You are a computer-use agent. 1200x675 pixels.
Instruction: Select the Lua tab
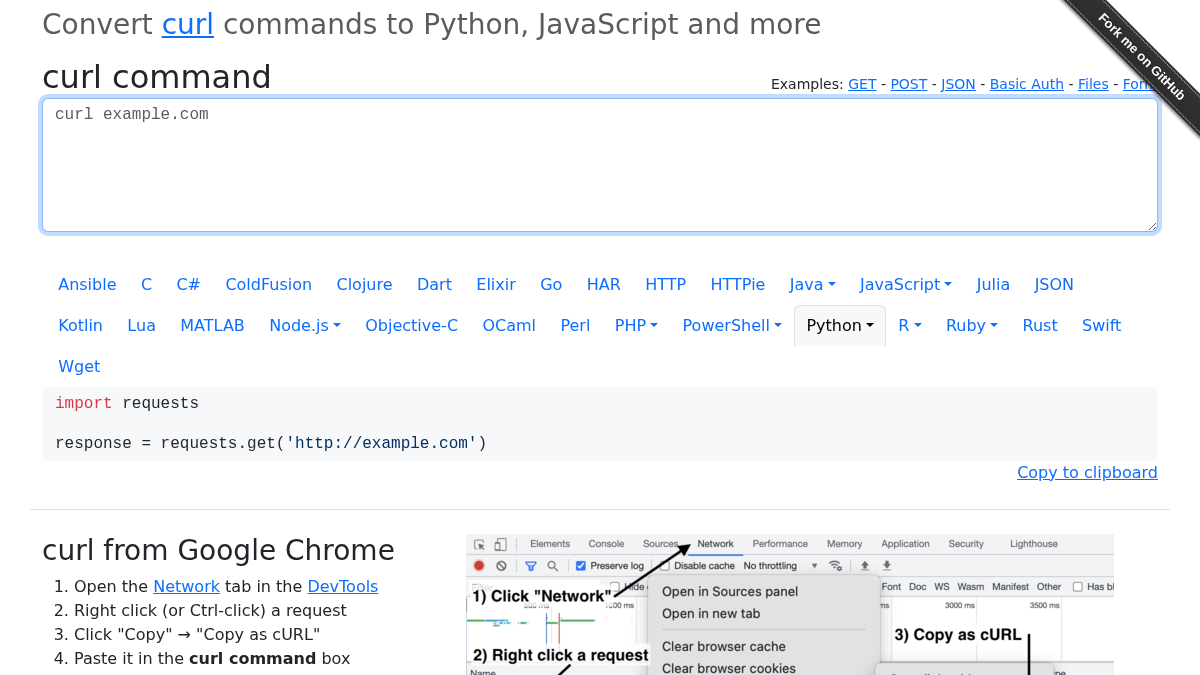(x=142, y=325)
